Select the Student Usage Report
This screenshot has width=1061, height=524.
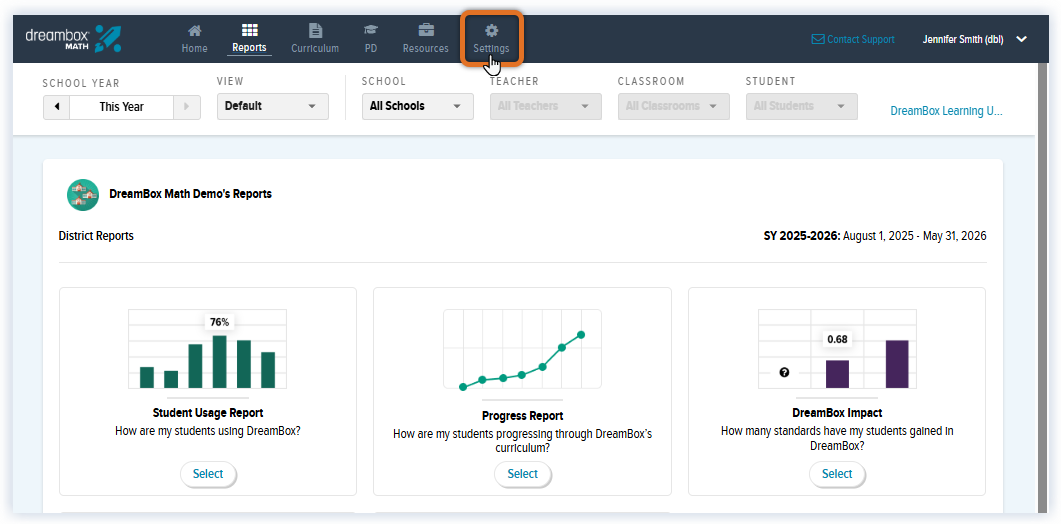tap(208, 474)
